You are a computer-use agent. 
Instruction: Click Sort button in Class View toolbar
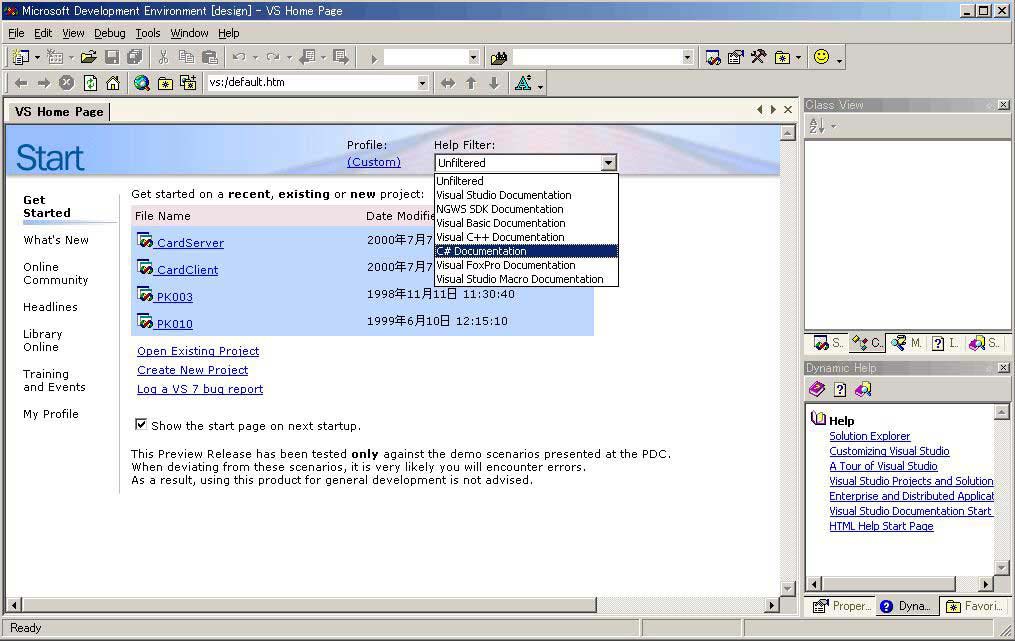(817, 126)
